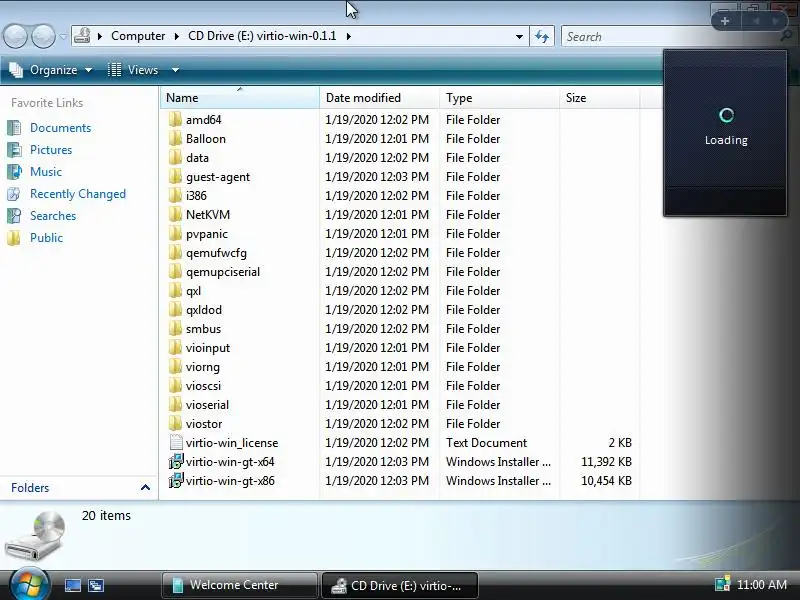Open the Organize dropdown menu
The image size is (800, 600).
click(51, 70)
